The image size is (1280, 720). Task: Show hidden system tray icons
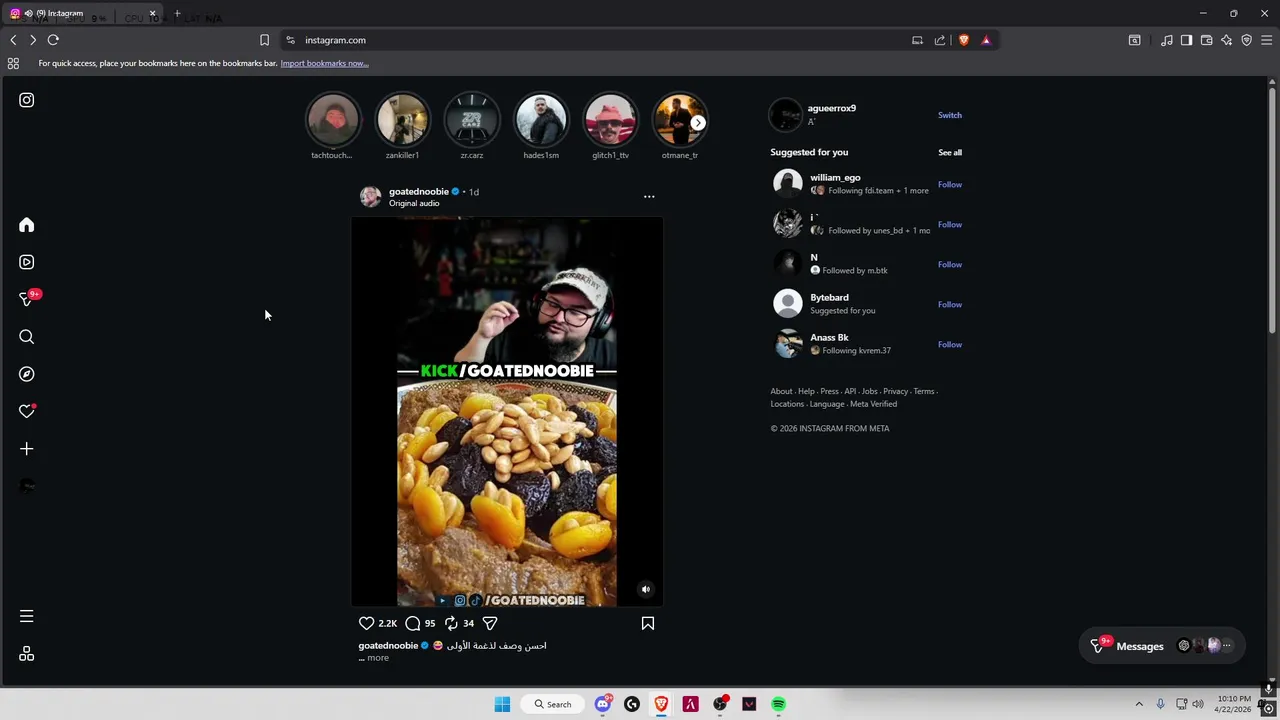point(1138,704)
